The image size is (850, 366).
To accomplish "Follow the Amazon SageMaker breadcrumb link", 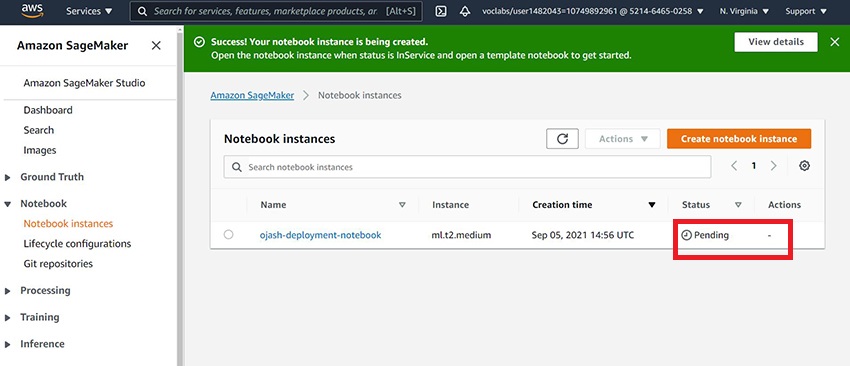I will (252, 95).
